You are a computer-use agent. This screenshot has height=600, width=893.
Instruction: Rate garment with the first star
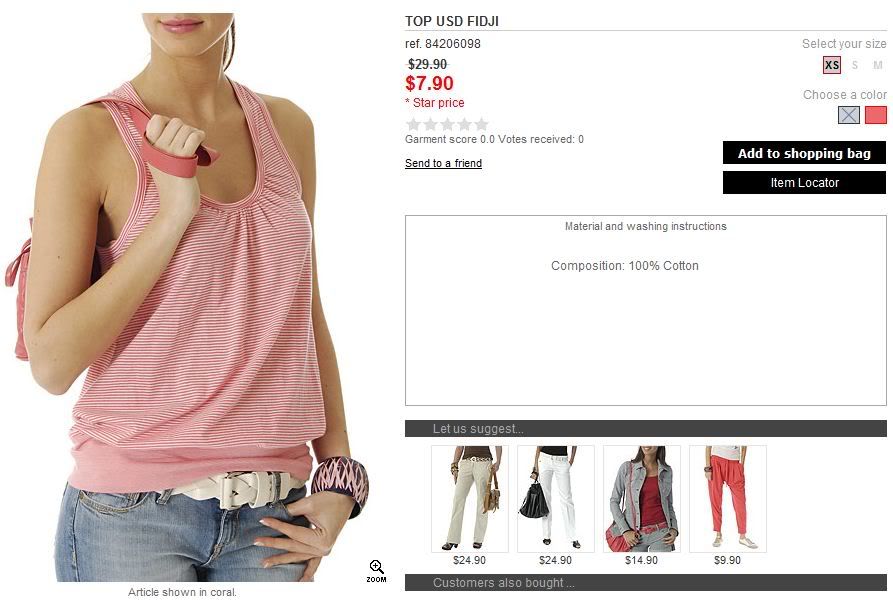(413, 124)
